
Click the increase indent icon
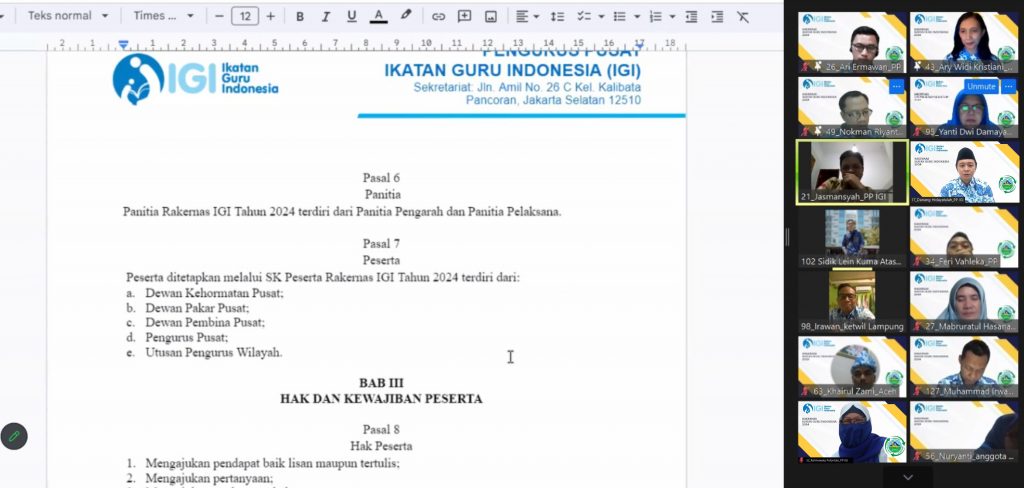717,17
